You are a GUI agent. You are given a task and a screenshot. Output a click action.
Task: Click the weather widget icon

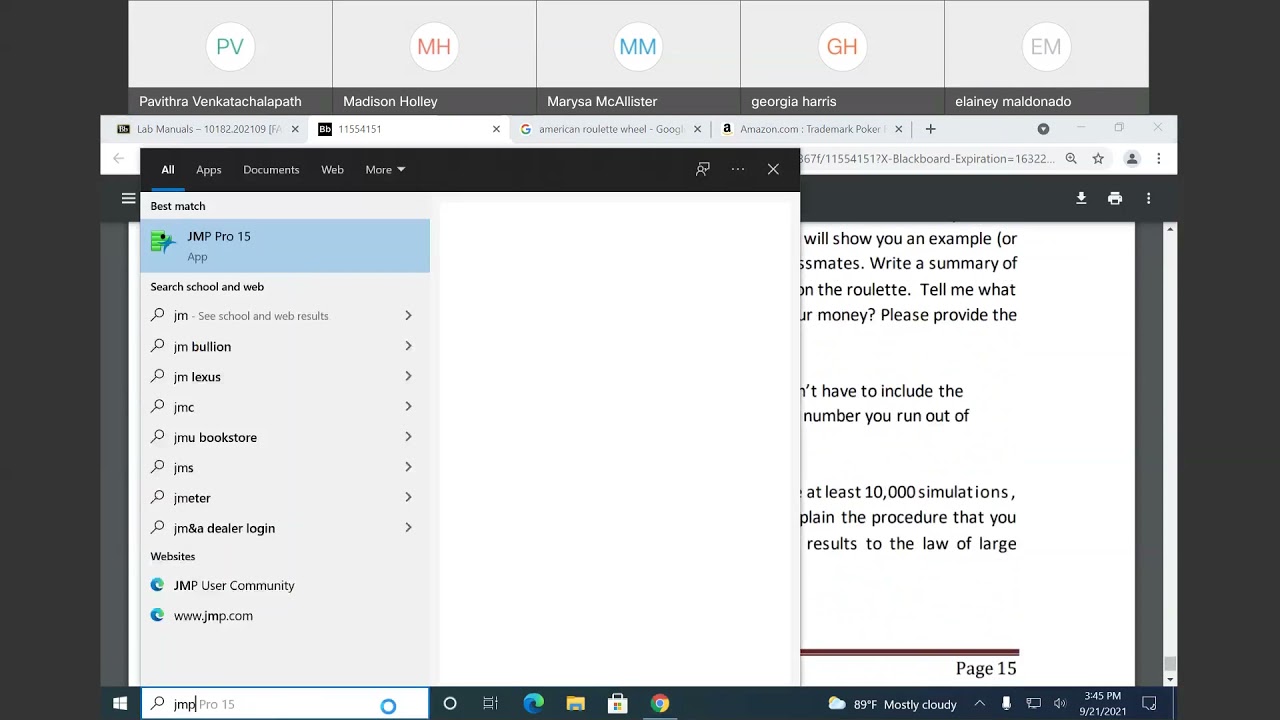coord(837,704)
